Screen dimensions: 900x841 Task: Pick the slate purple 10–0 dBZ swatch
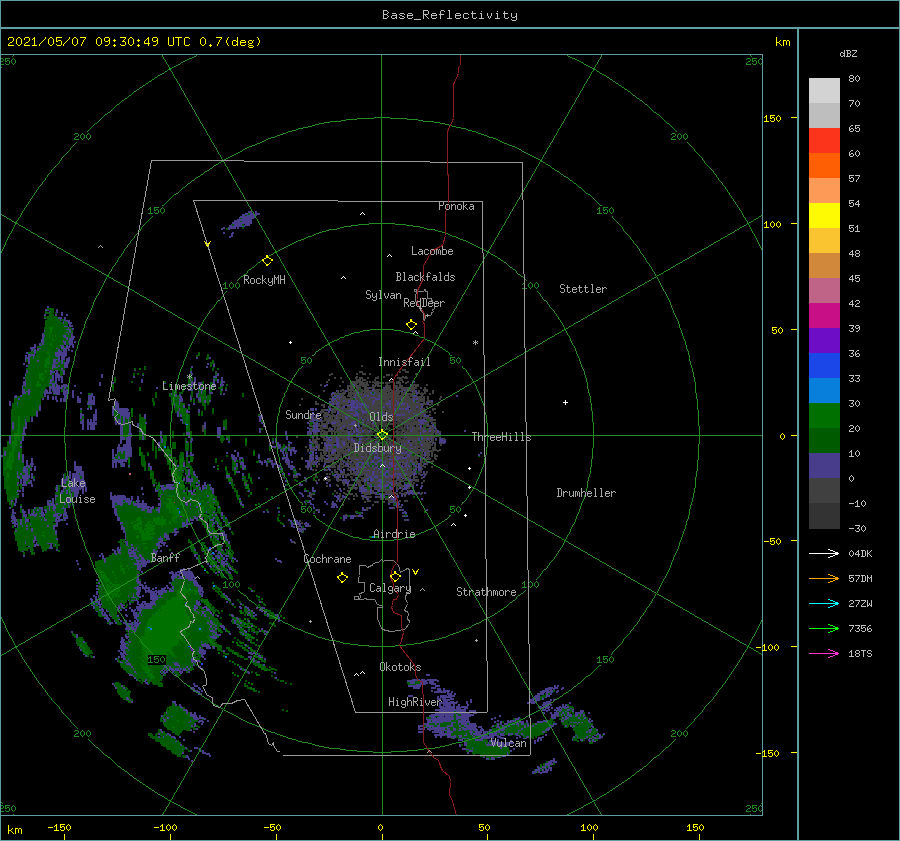click(x=824, y=466)
